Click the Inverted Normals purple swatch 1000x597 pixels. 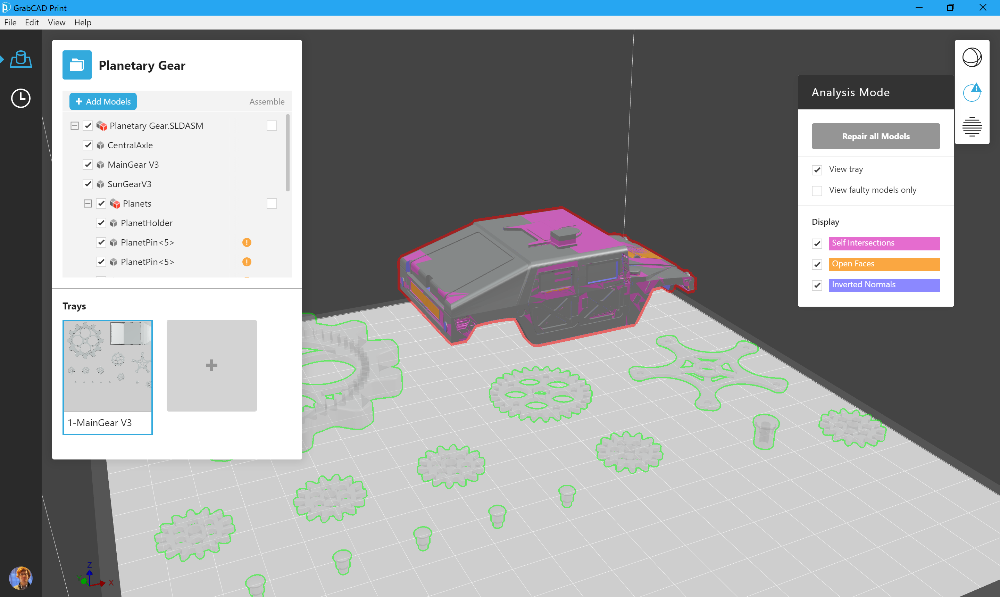pyautogui.click(x=884, y=285)
